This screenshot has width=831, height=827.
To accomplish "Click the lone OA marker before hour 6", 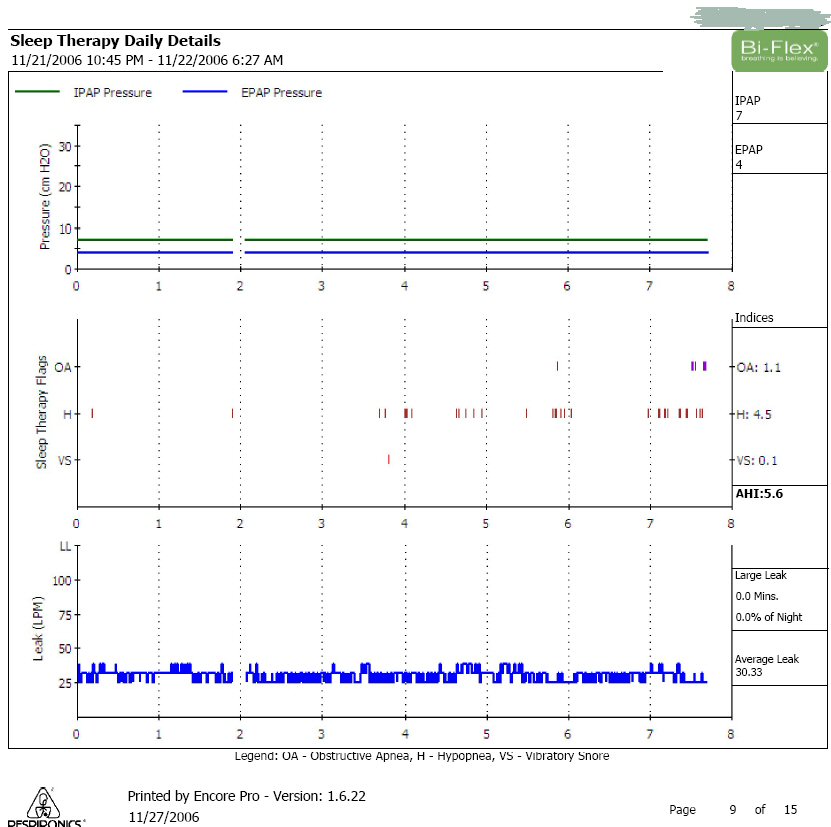I will click(557, 366).
